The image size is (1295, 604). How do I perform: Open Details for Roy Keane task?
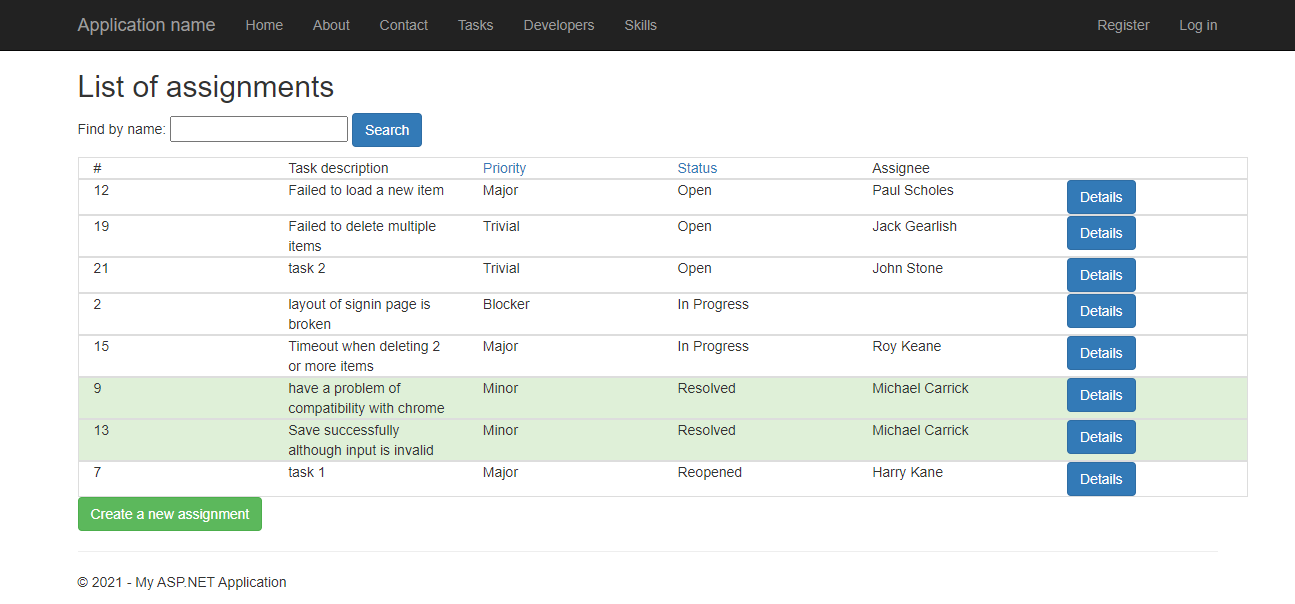[x=1101, y=353]
